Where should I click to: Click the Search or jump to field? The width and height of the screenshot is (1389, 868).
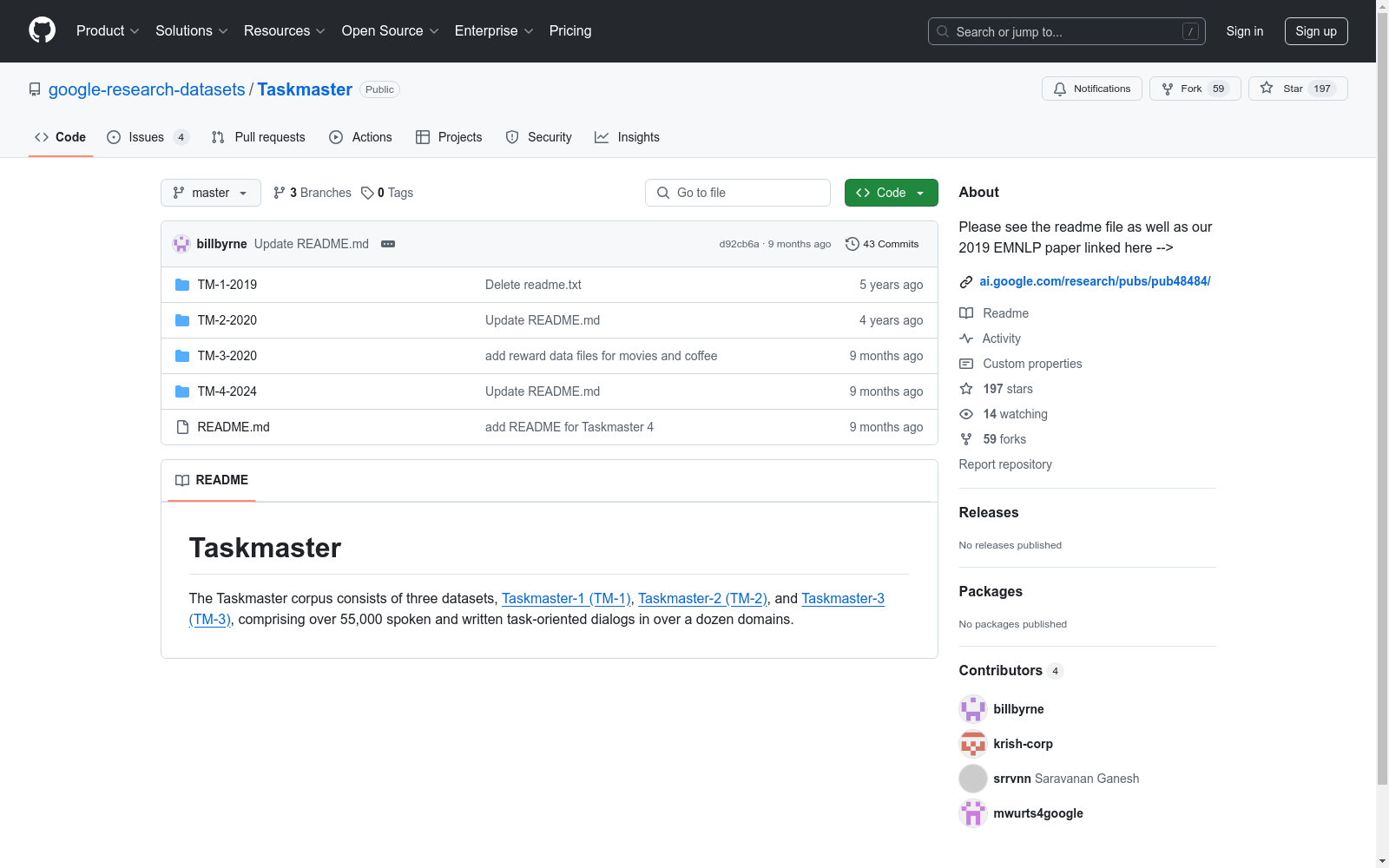tap(1067, 31)
